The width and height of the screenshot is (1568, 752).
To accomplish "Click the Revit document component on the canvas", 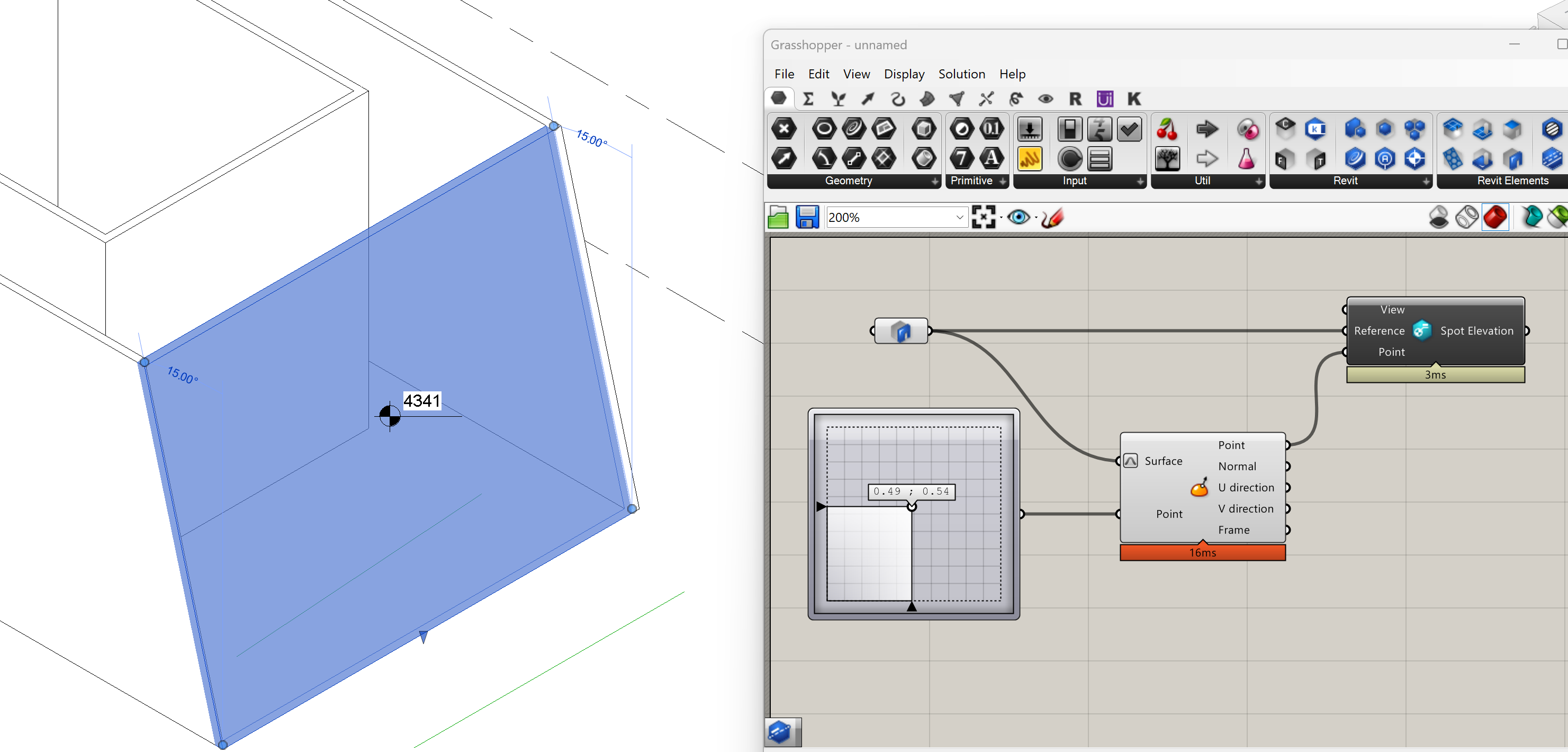I will (x=901, y=330).
